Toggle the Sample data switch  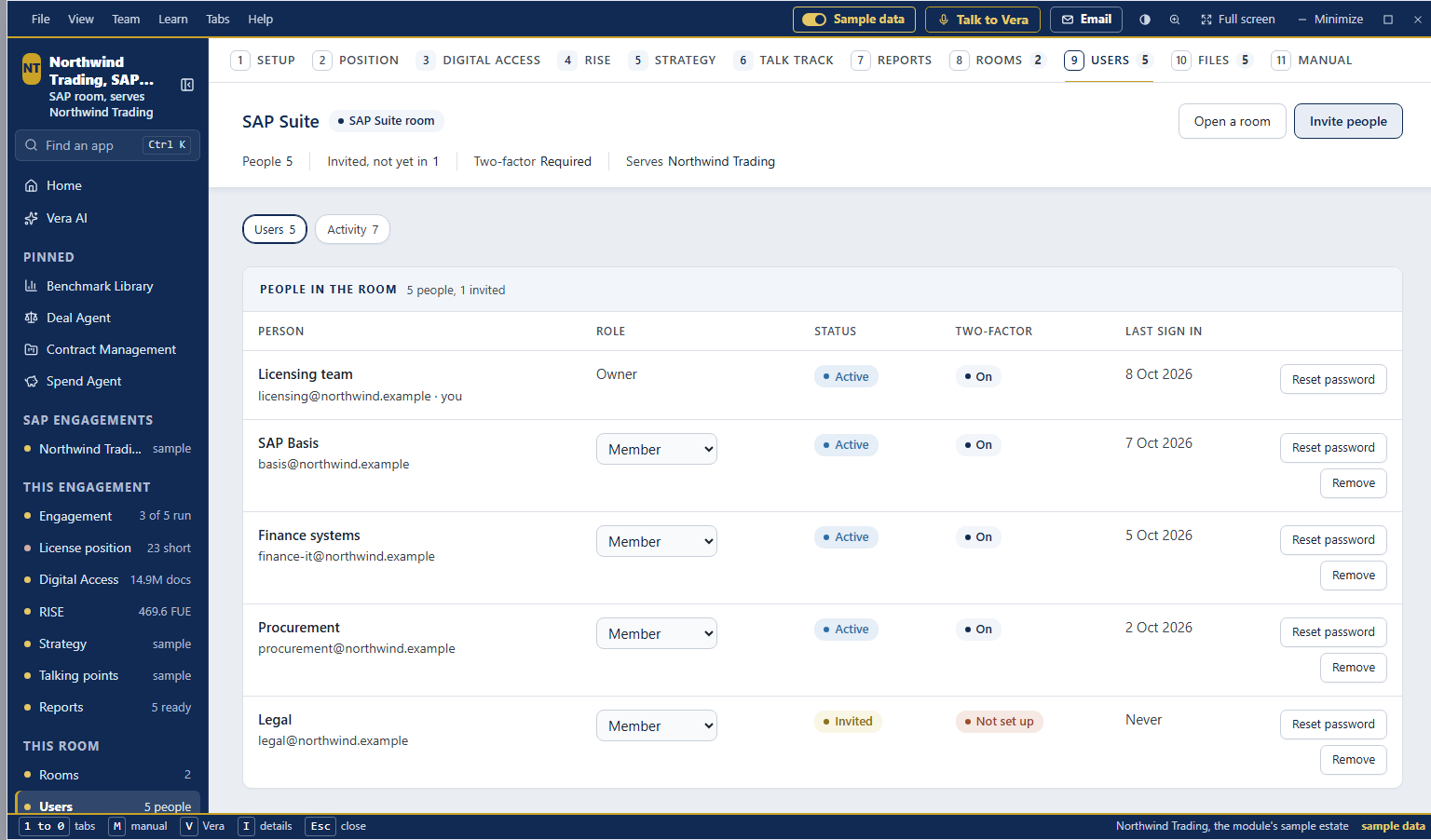point(814,20)
